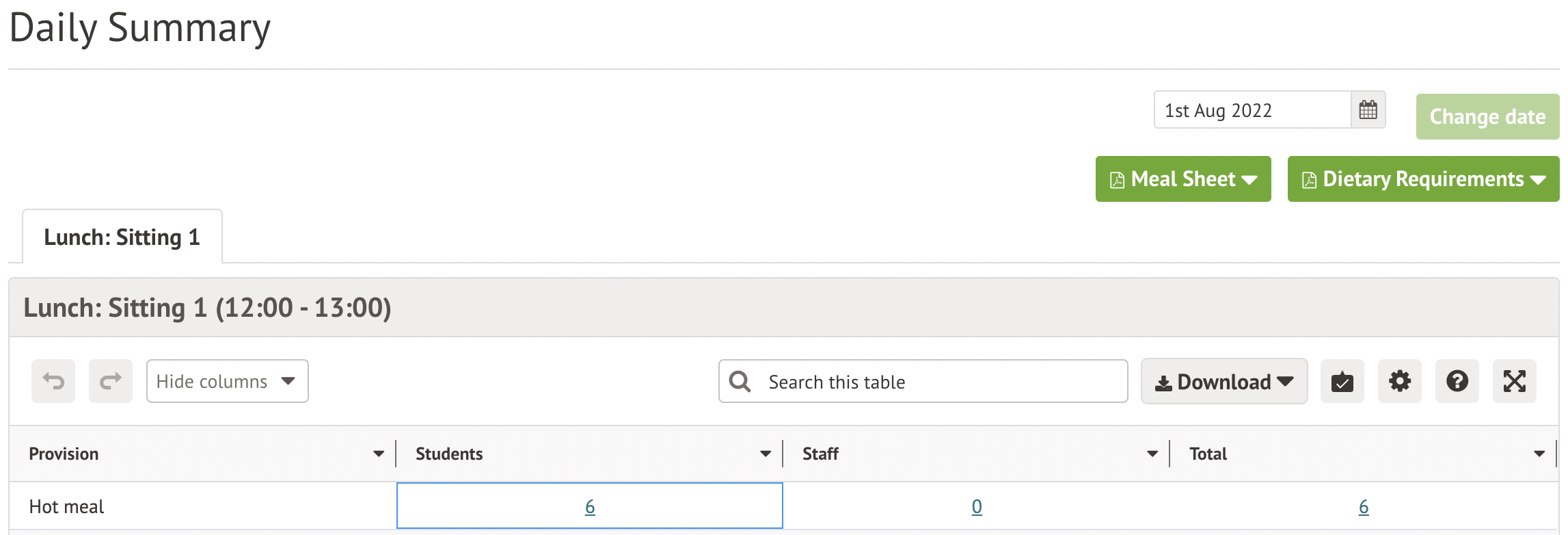1568x535 pixels.
Task: Open Dietary Requirements dropdown
Action: pyautogui.click(x=1422, y=179)
